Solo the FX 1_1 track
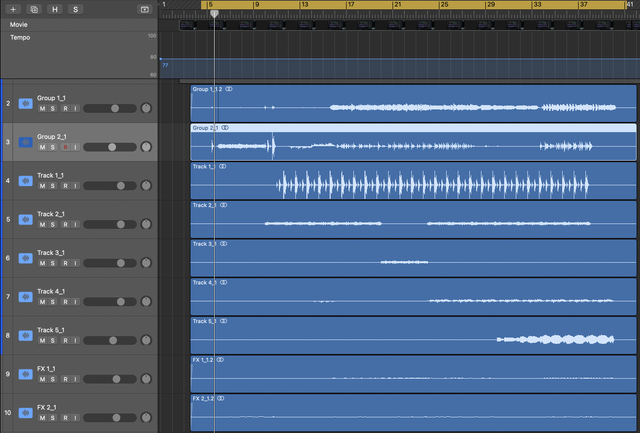 [53, 380]
